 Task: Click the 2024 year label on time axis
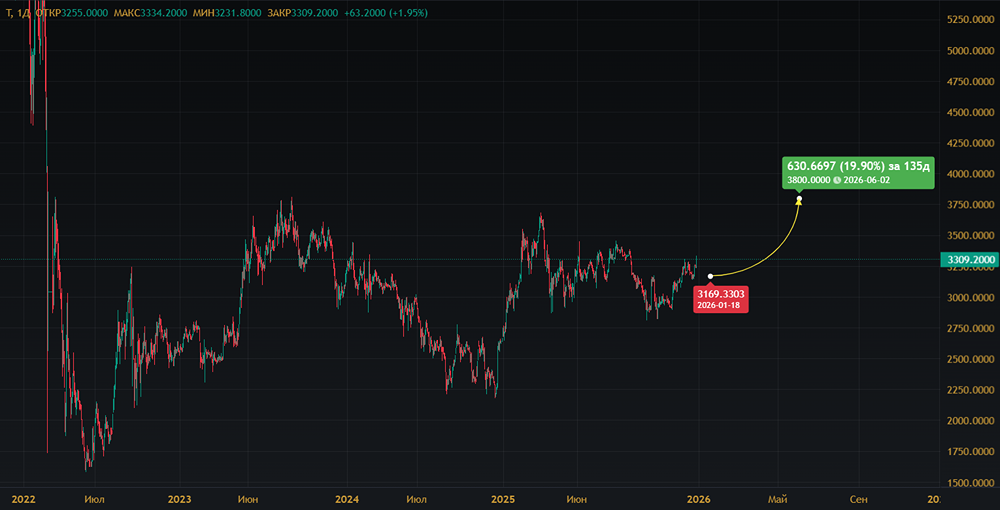coord(346,499)
